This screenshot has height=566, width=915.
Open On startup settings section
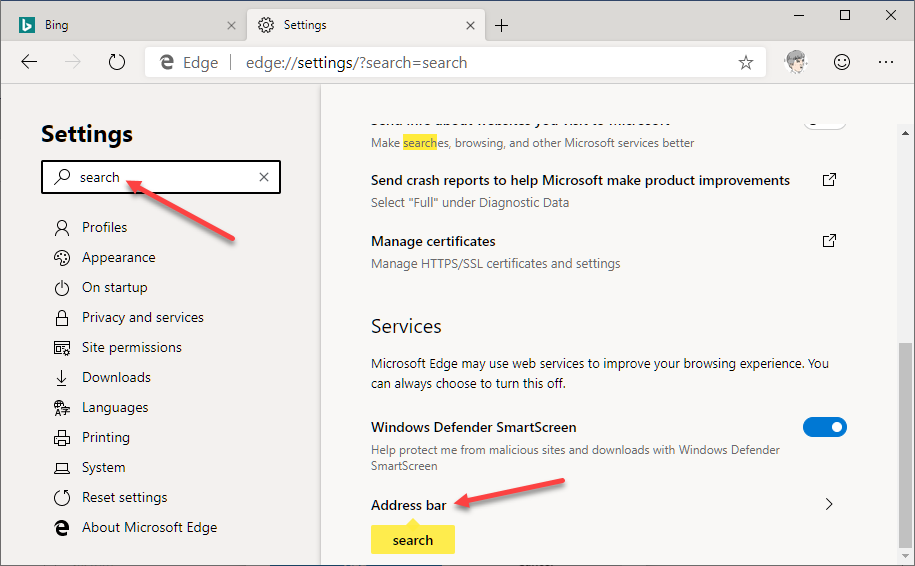[114, 287]
